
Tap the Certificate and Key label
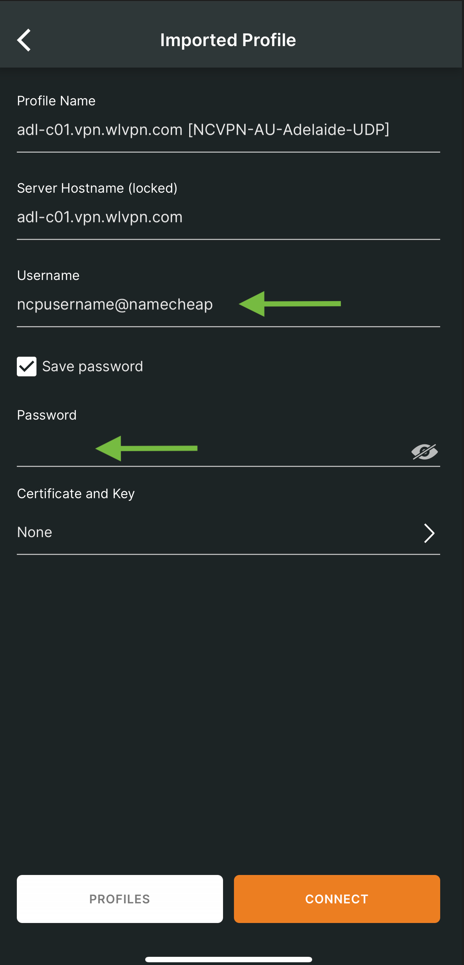[x=76, y=494]
